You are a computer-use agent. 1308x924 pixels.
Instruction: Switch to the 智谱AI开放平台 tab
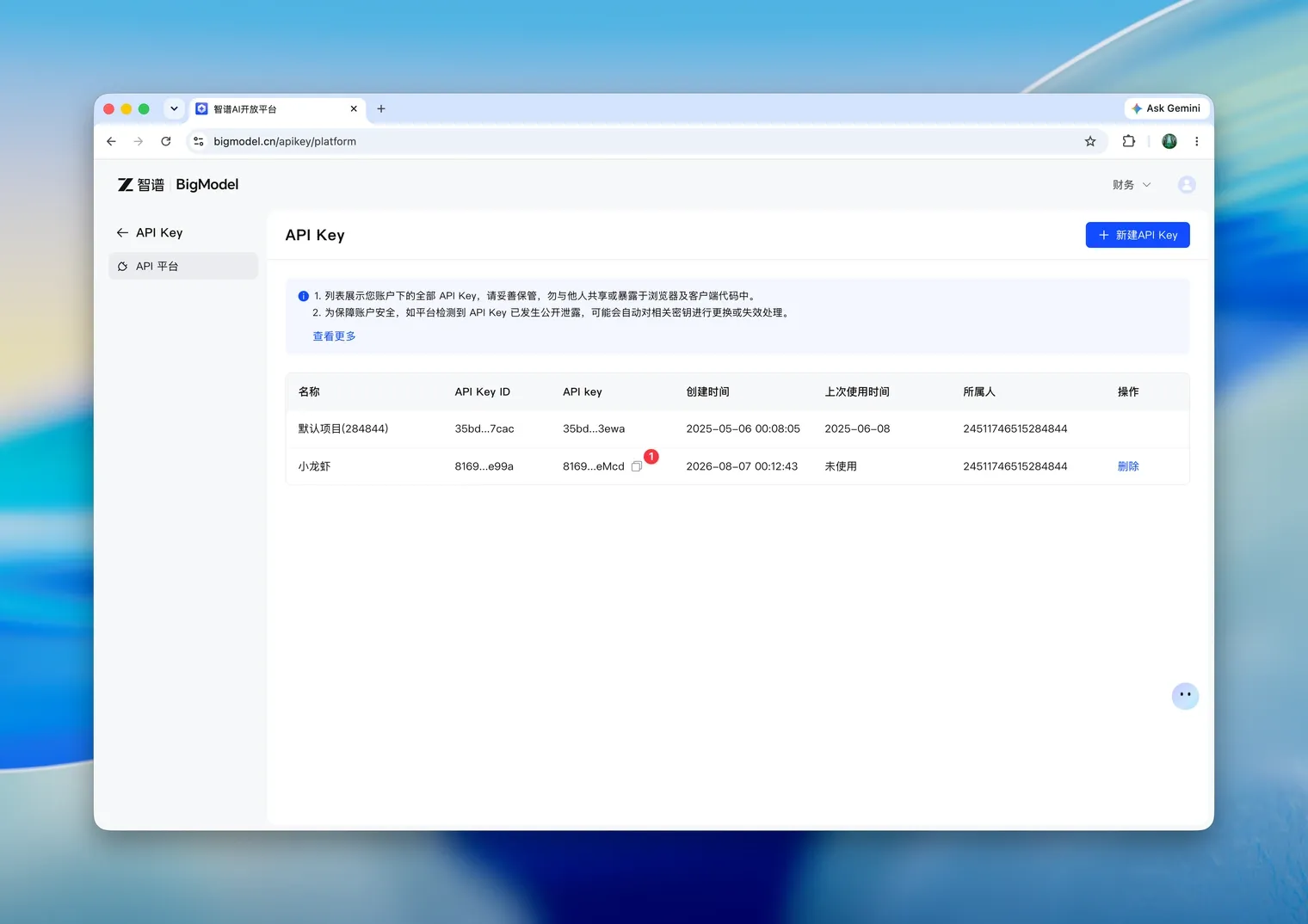[x=277, y=109]
